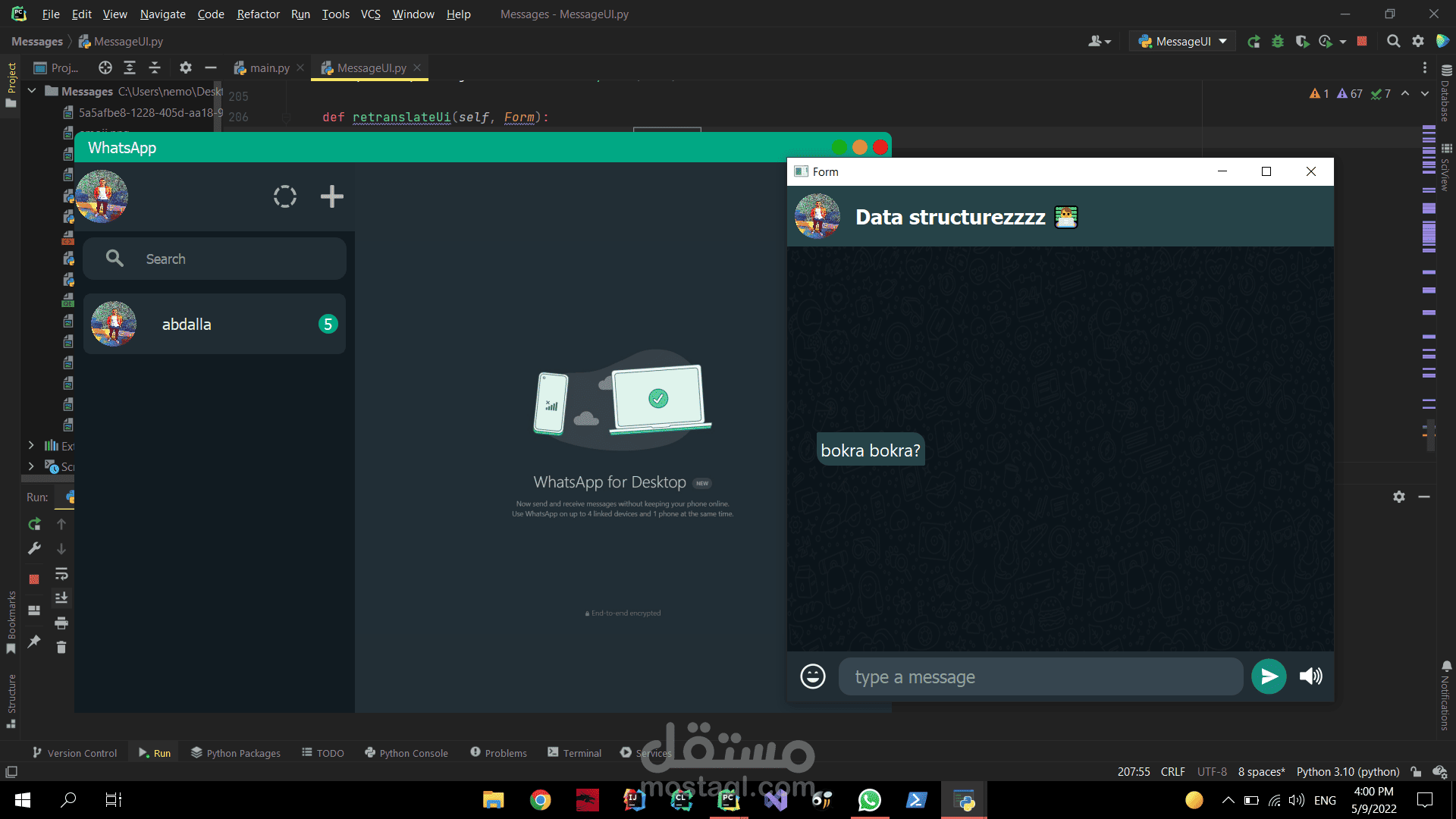This screenshot has height=819, width=1456.
Task: Send the message with the green arrow button
Action: point(1269,676)
